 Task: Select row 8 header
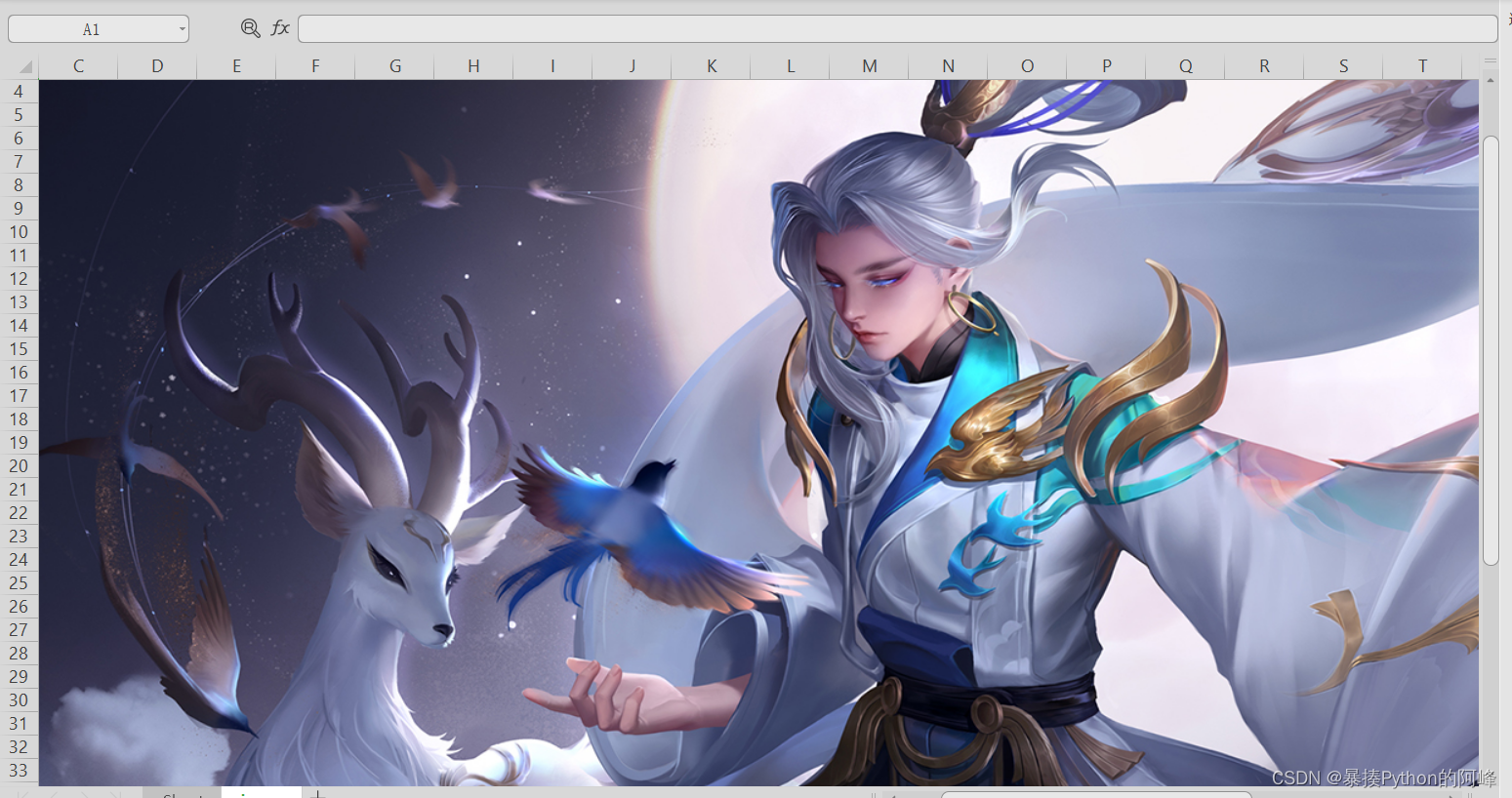coord(19,185)
